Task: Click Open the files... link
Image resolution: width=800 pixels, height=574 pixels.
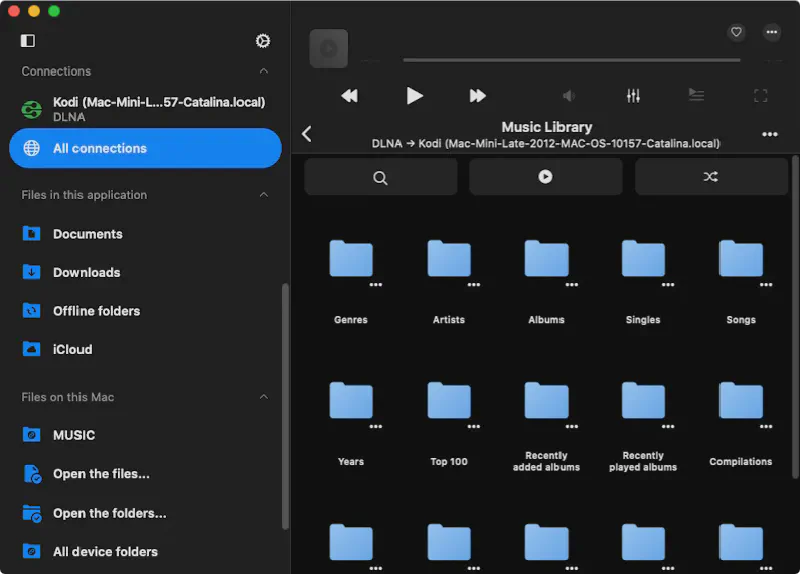Action: point(101,474)
